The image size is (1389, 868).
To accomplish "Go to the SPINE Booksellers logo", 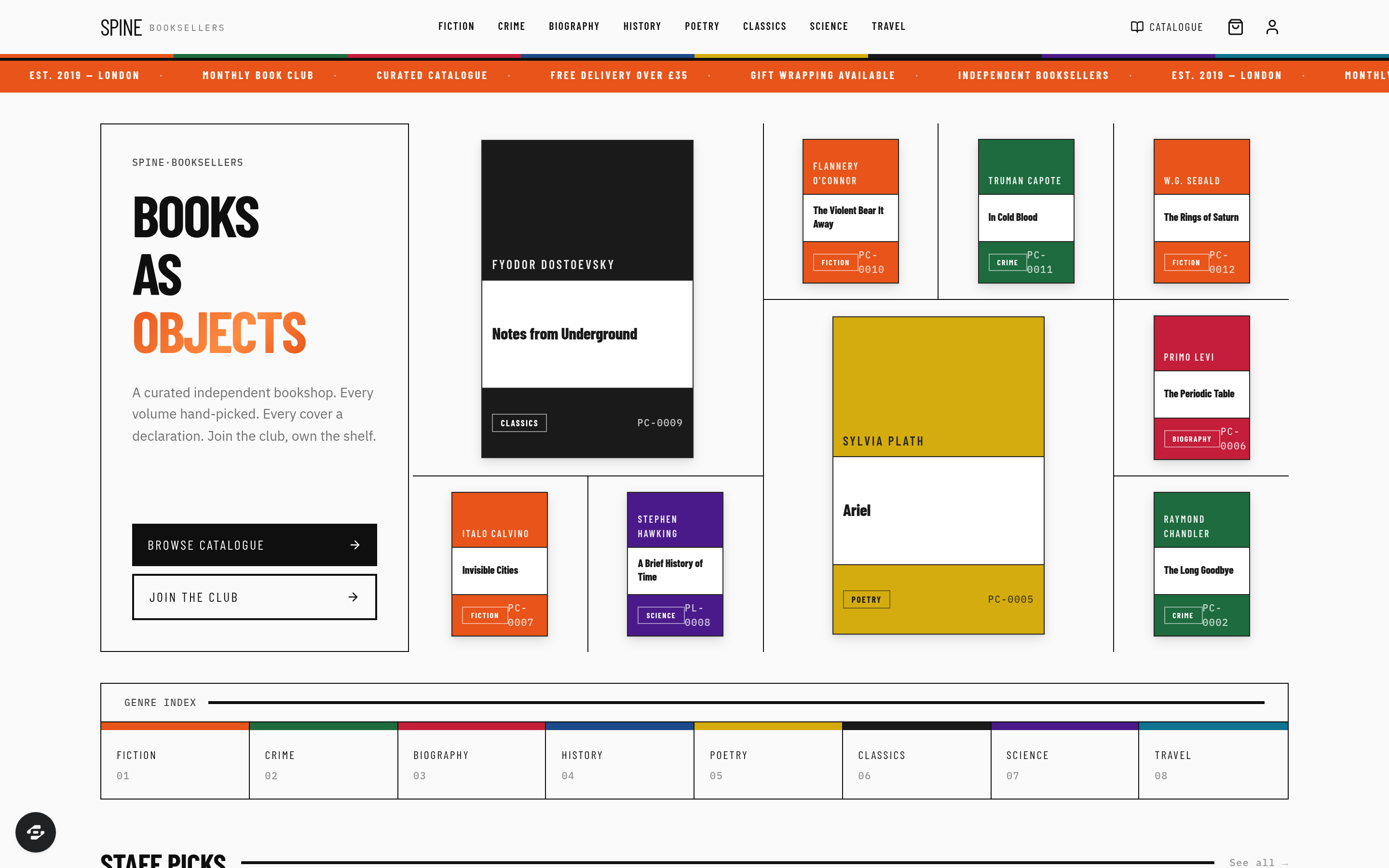I will [x=163, y=27].
